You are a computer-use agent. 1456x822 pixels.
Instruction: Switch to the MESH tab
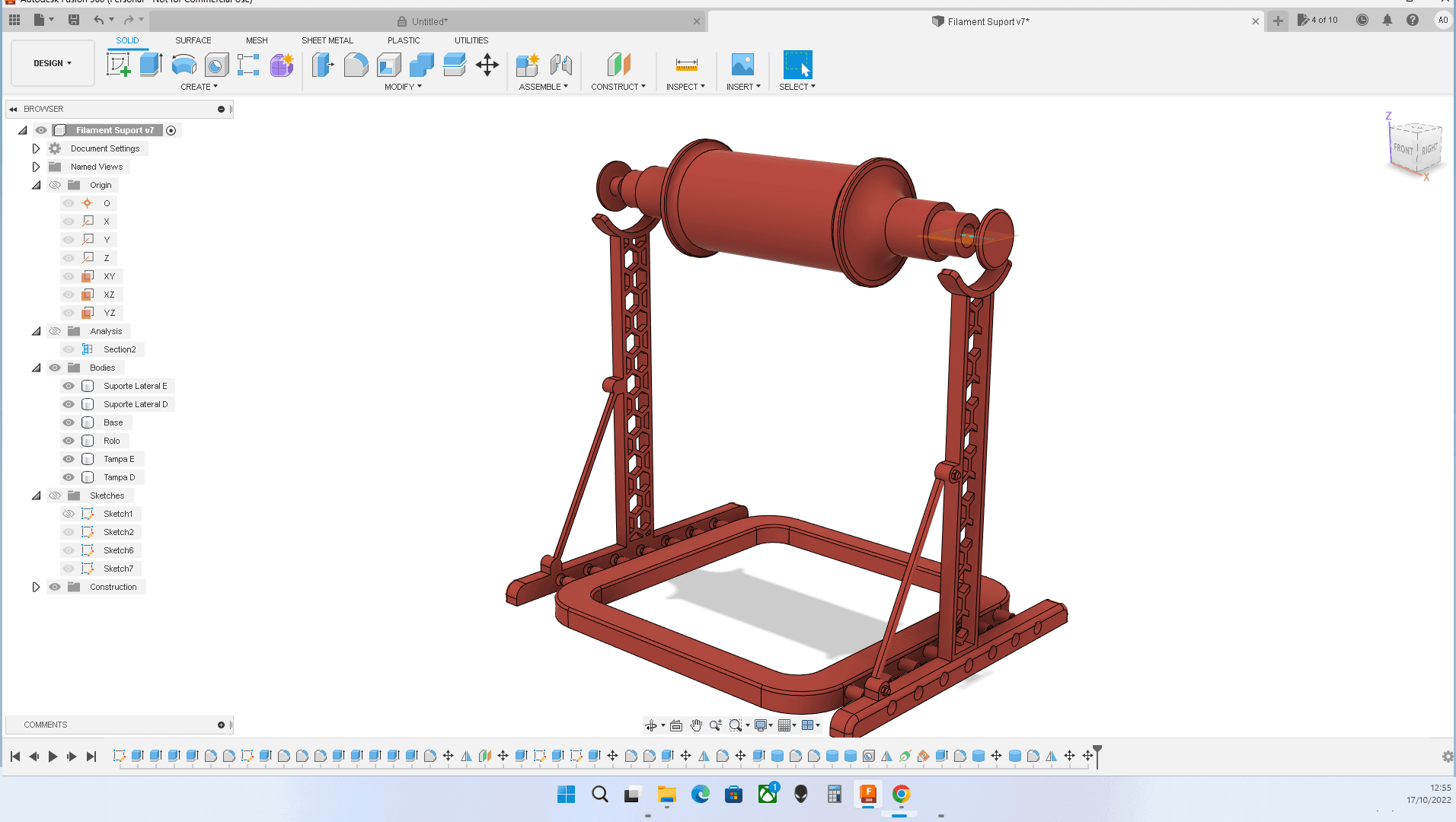(257, 40)
